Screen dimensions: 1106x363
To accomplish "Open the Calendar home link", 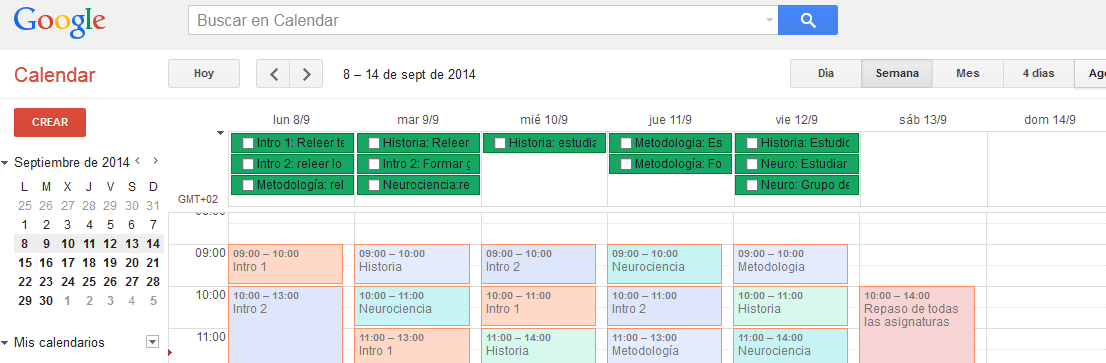I will click(54, 75).
